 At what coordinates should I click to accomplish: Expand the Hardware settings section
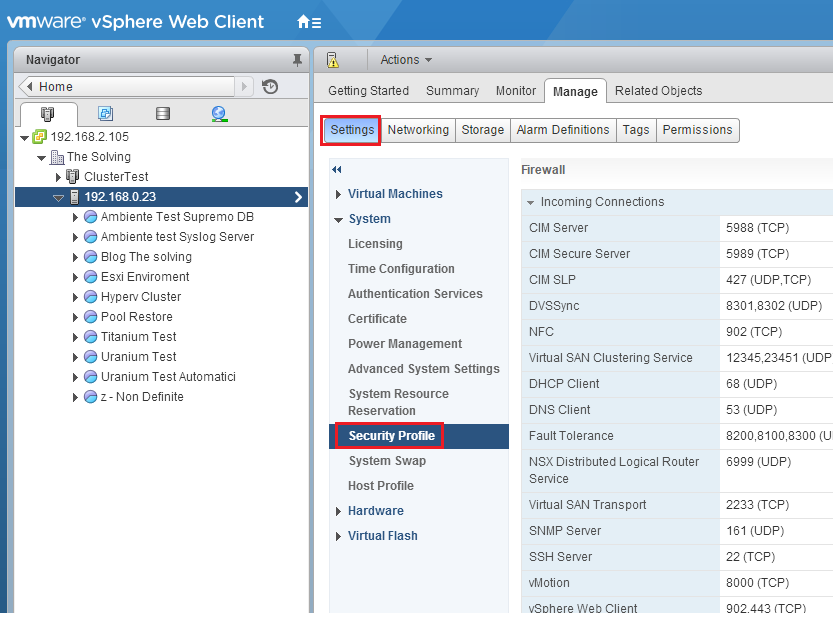pos(338,511)
